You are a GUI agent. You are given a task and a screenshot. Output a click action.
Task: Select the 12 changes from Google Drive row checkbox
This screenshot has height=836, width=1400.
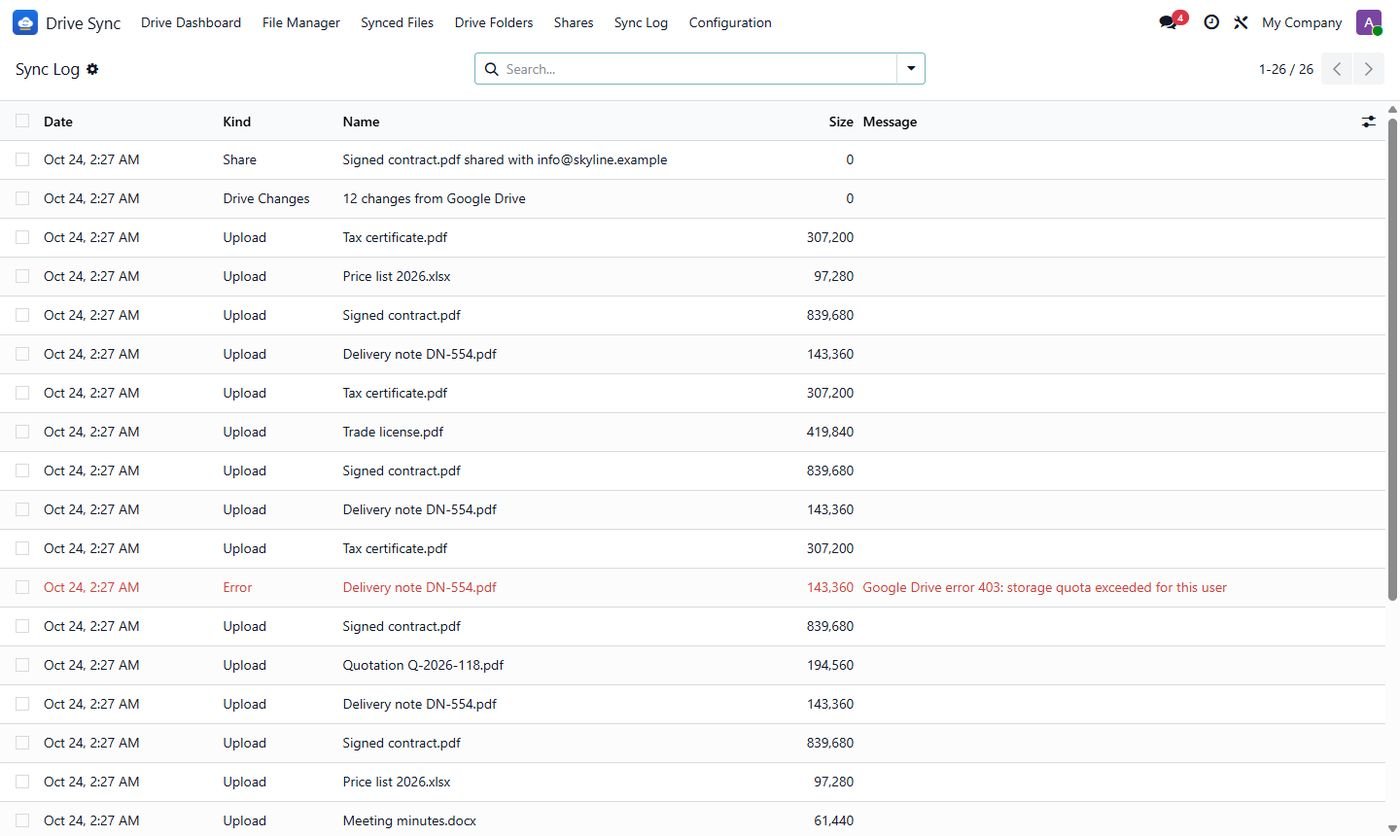pos(22,198)
